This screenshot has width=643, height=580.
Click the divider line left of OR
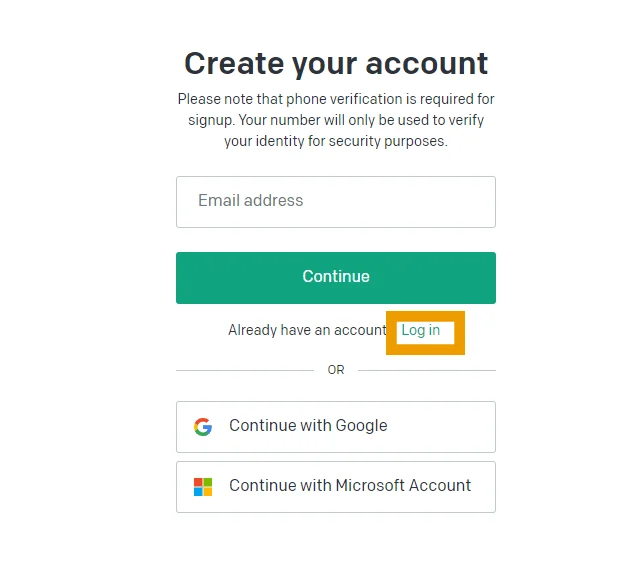pyautogui.click(x=244, y=370)
